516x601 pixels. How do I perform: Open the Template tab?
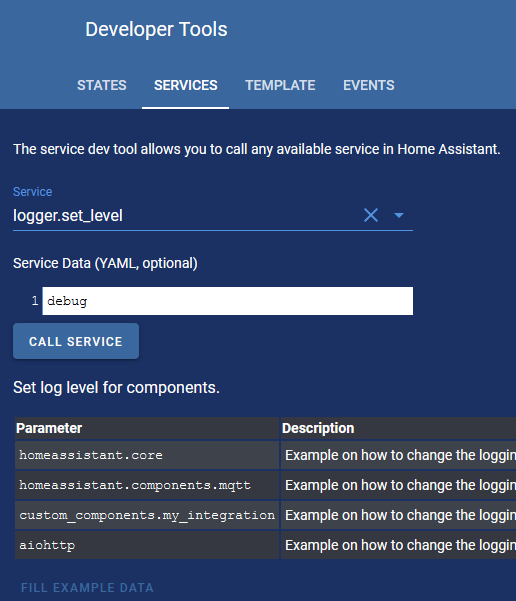click(280, 85)
